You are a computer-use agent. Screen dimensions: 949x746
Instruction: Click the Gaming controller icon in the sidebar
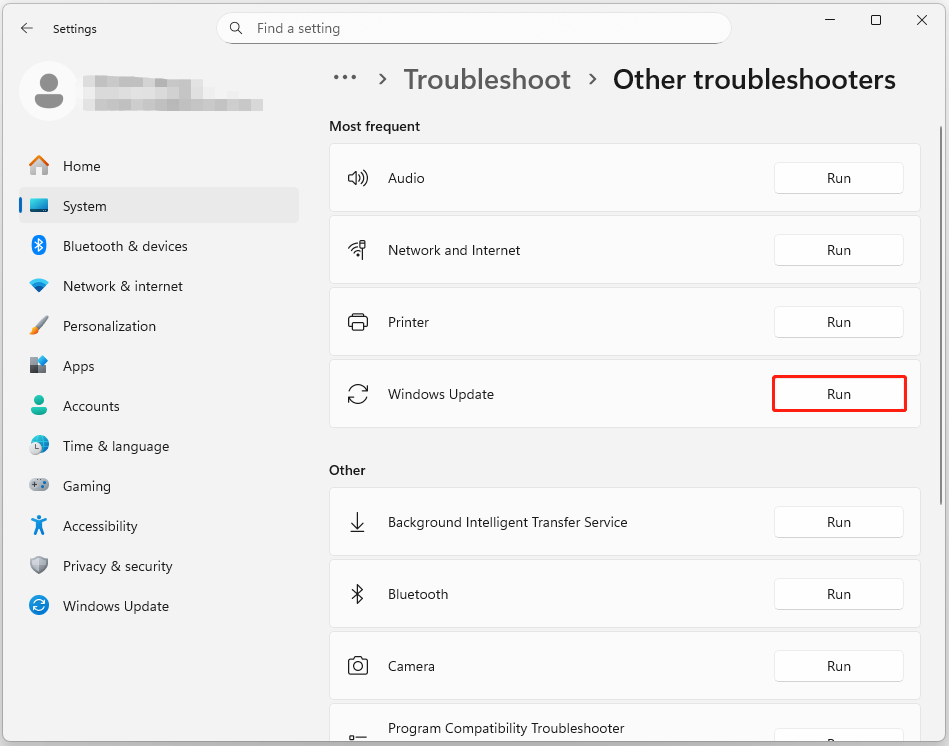(x=38, y=486)
